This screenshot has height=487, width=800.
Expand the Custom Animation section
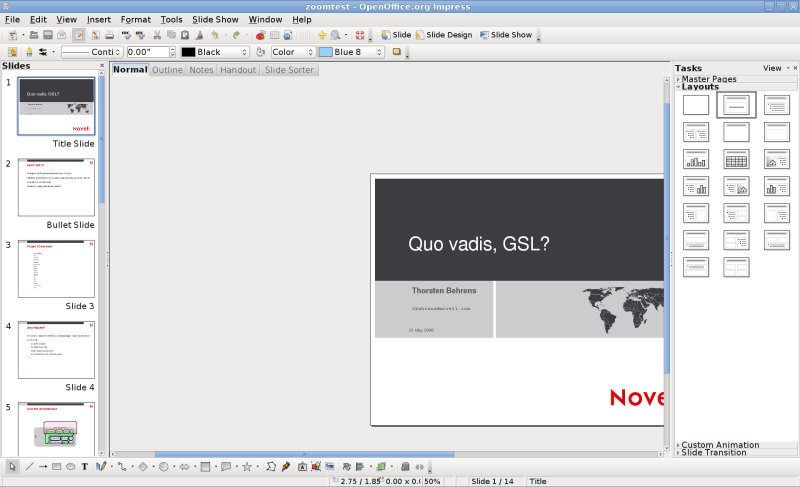click(x=719, y=444)
